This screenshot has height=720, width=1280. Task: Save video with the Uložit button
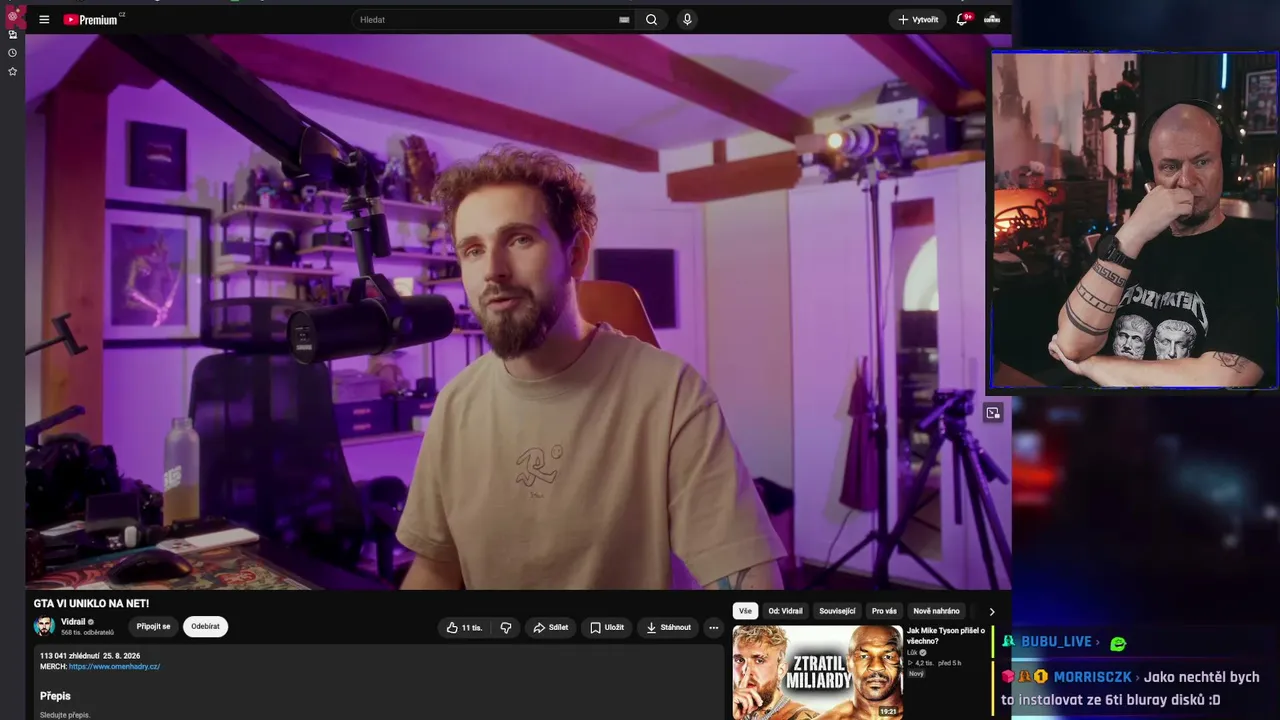606,627
